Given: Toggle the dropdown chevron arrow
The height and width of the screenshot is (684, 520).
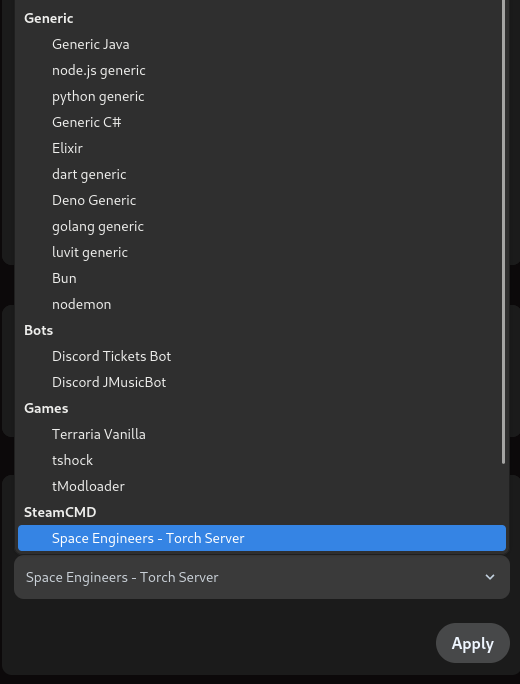Looking at the screenshot, I should click(490, 577).
